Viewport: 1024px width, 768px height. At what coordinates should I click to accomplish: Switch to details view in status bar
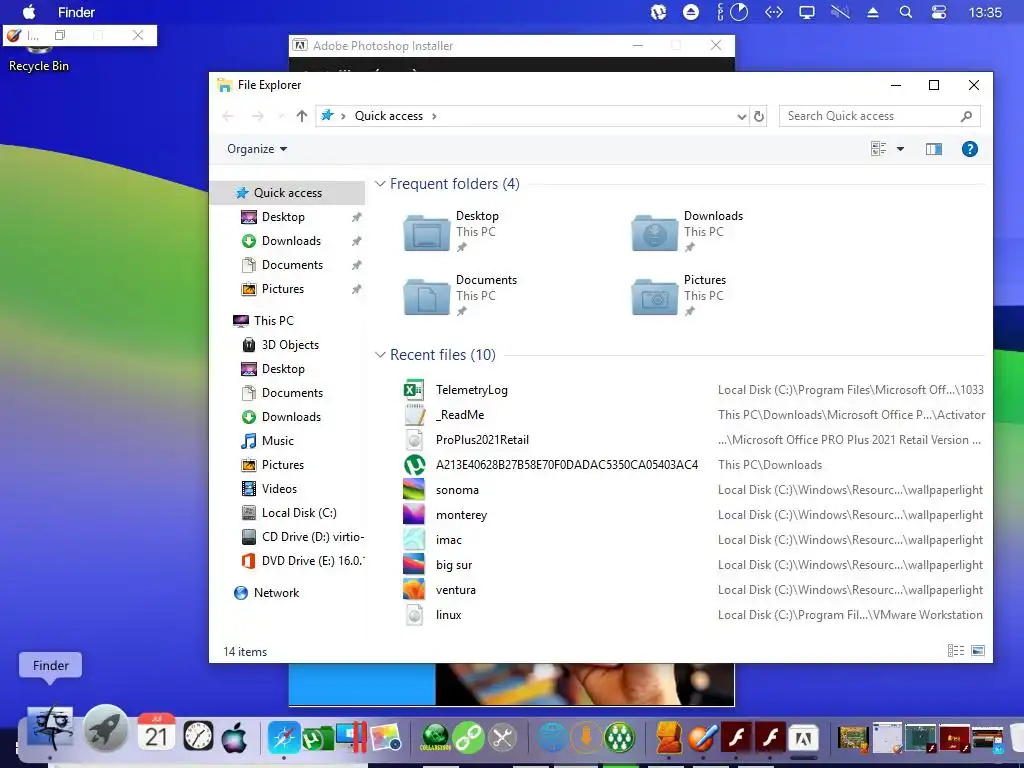[x=955, y=650]
